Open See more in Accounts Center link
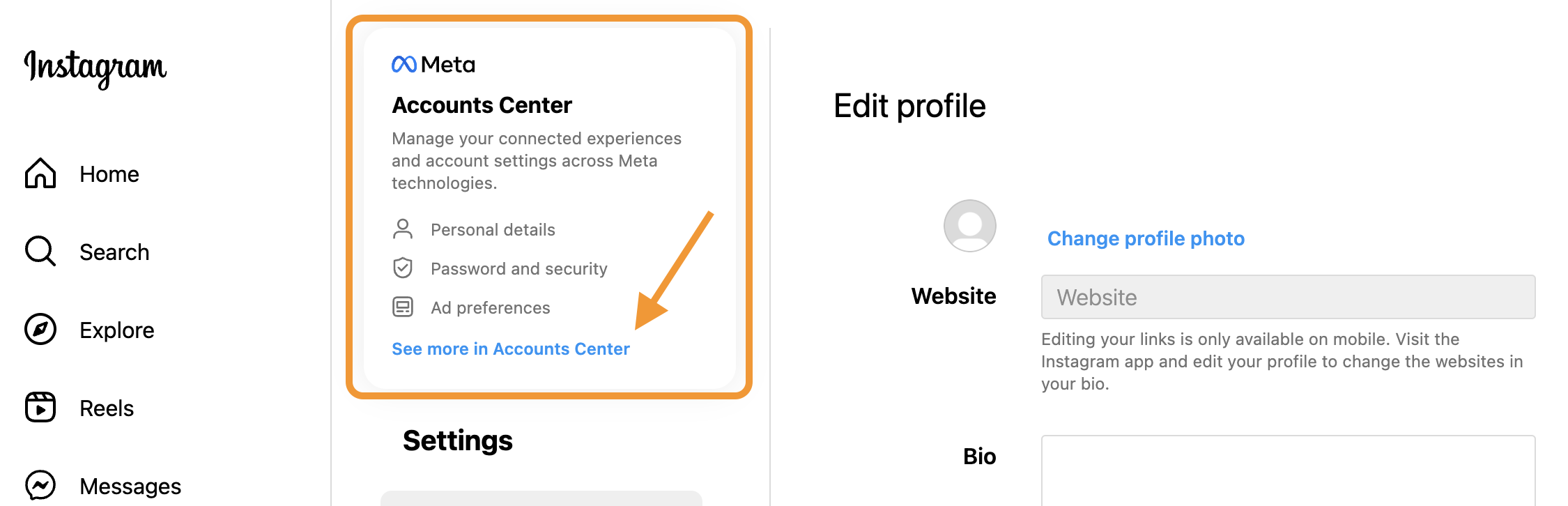The height and width of the screenshot is (506, 1568). pos(511,349)
